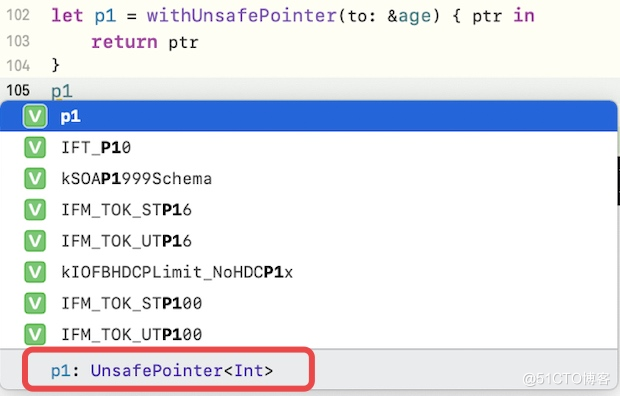
Task: Click the V icon next to IFM_TOK_STP16
Action: (x=35, y=210)
